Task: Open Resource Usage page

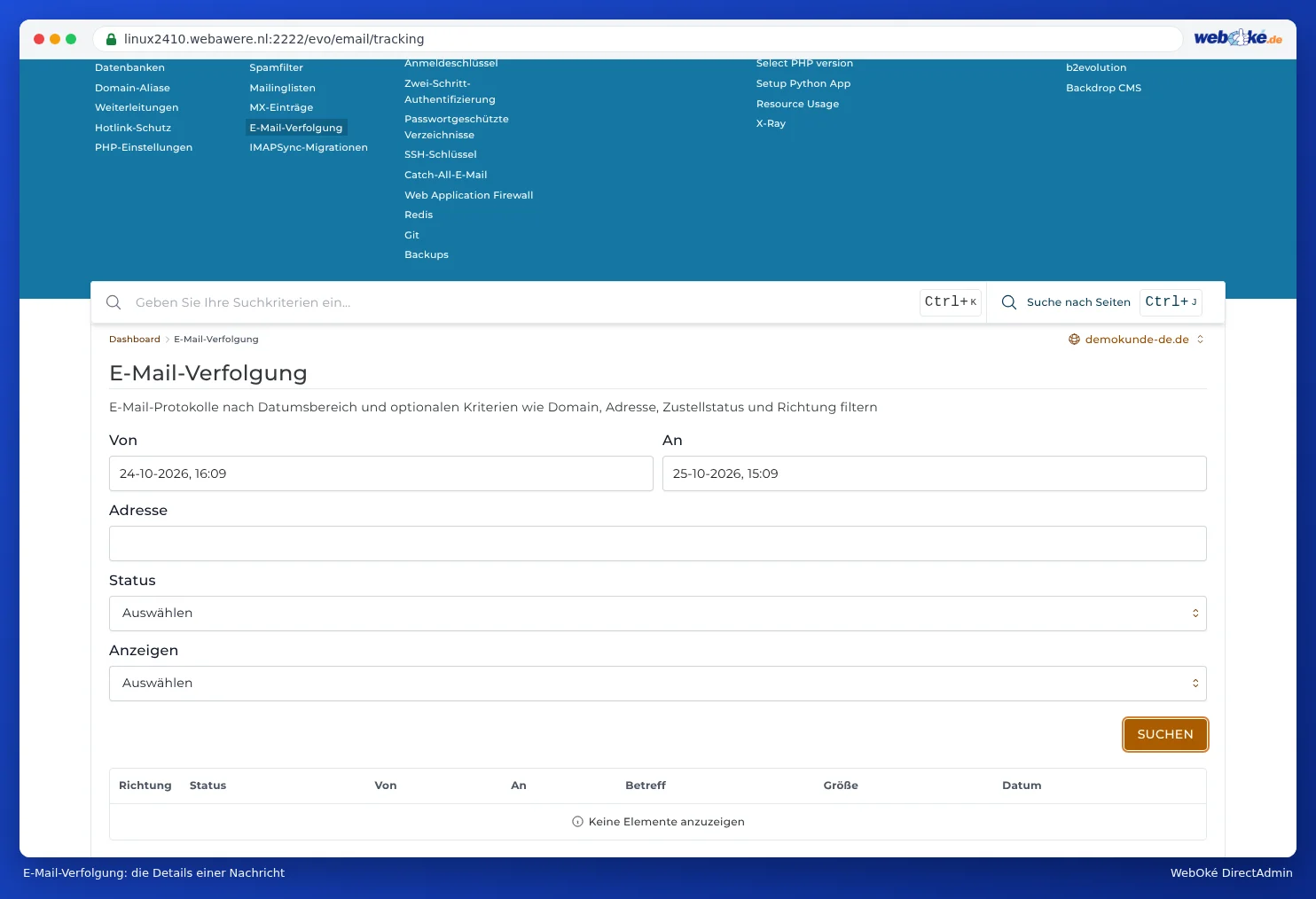Action: coord(797,104)
